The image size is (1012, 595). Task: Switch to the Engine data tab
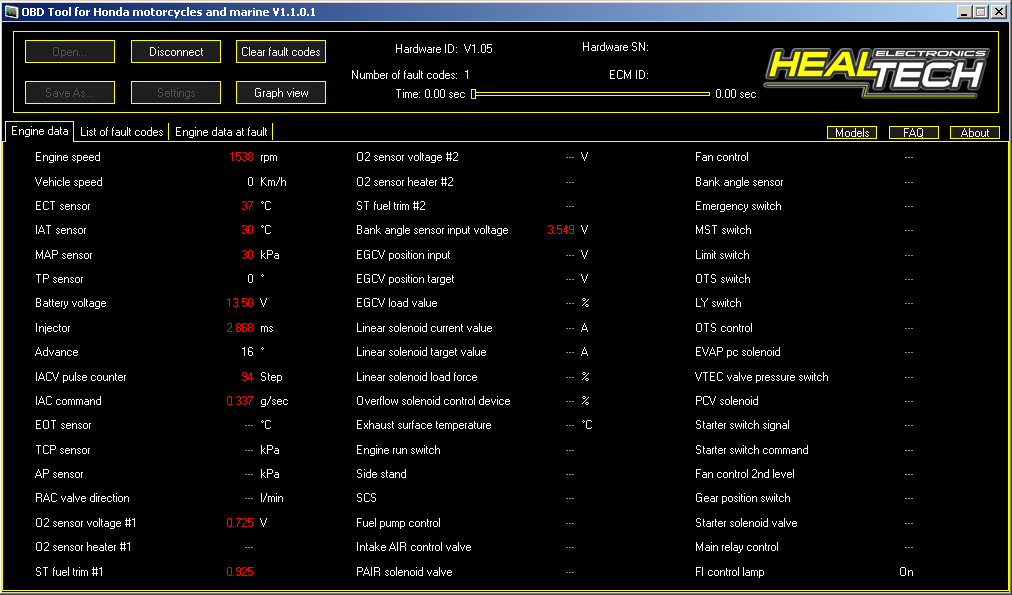(x=40, y=131)
